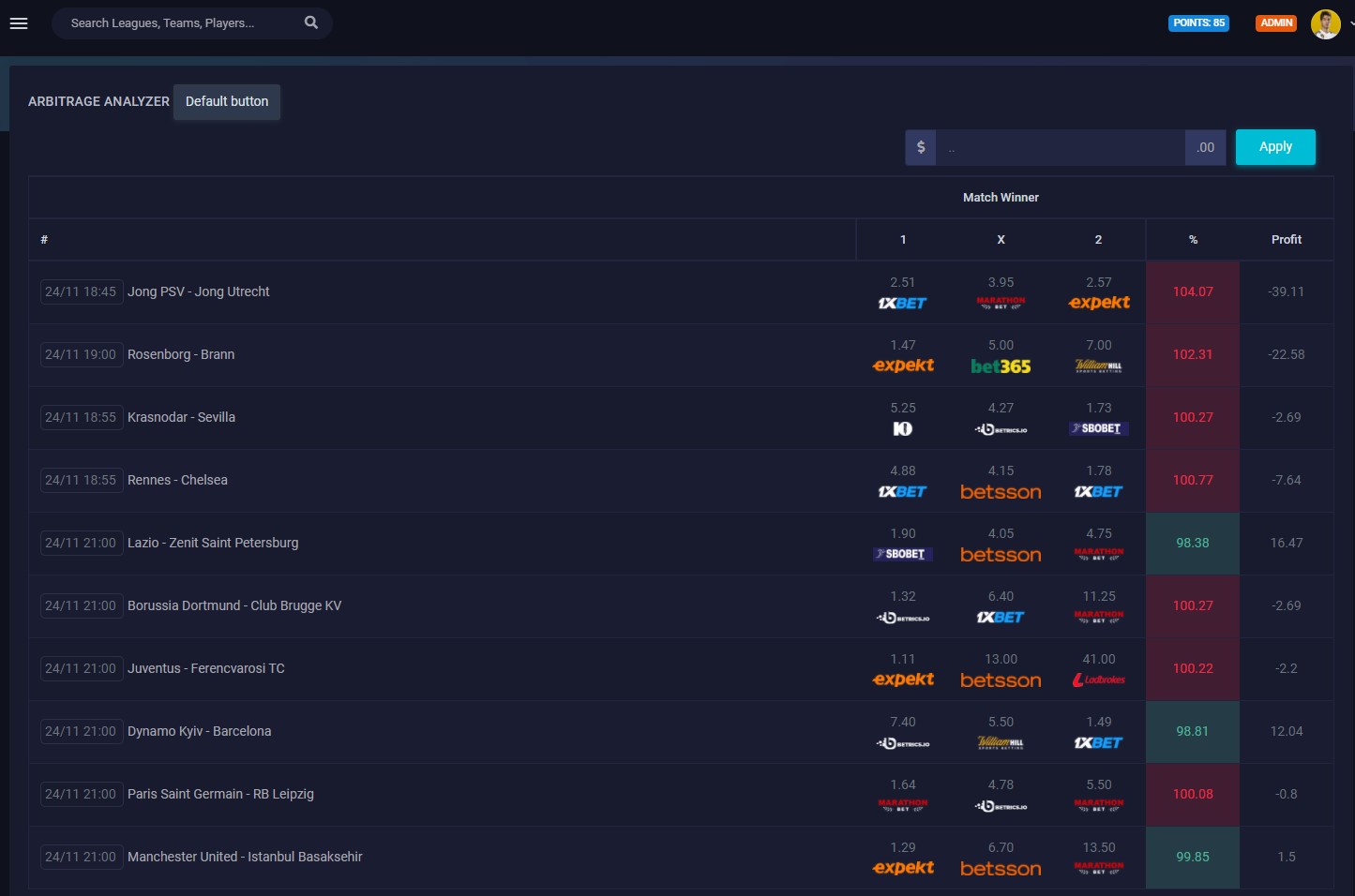1355x896 pixels.
Task: Click betsson logo in Rennes - Chelsea row
Action: [x=1001, y=492]
